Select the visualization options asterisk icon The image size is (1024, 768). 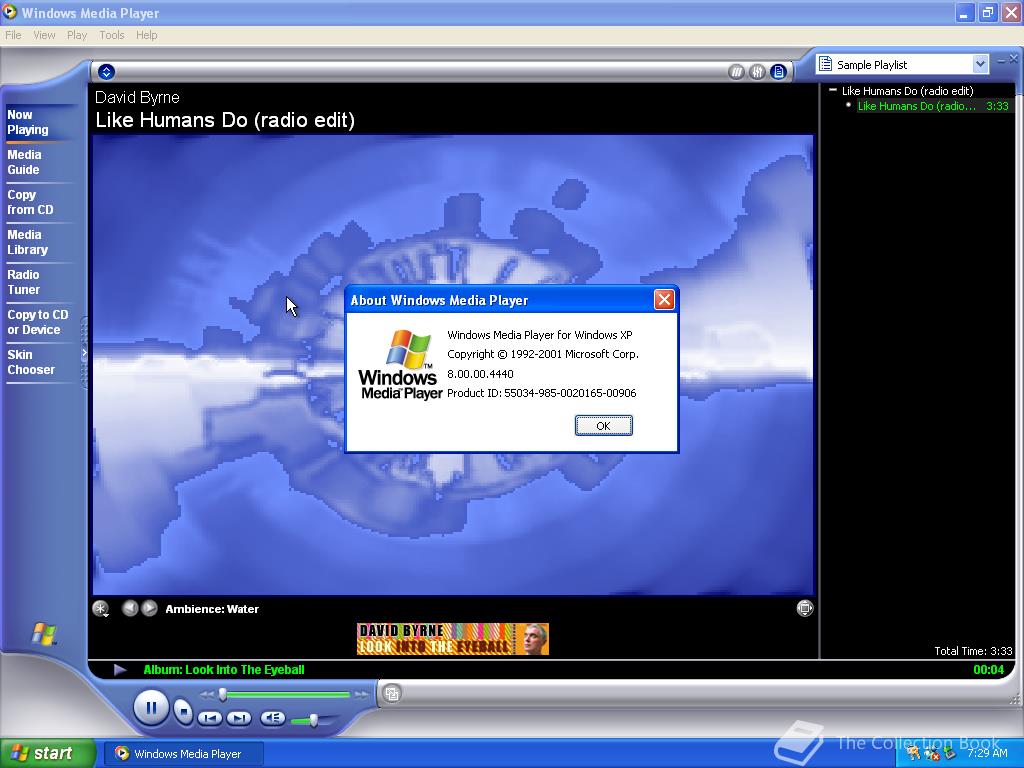coord(101,609)
